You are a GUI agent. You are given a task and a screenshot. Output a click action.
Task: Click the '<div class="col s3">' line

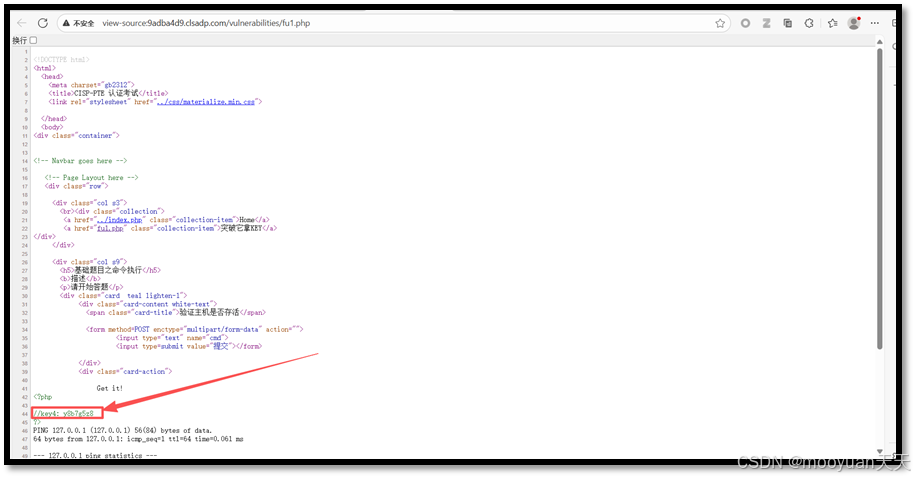tap(89, 203)
